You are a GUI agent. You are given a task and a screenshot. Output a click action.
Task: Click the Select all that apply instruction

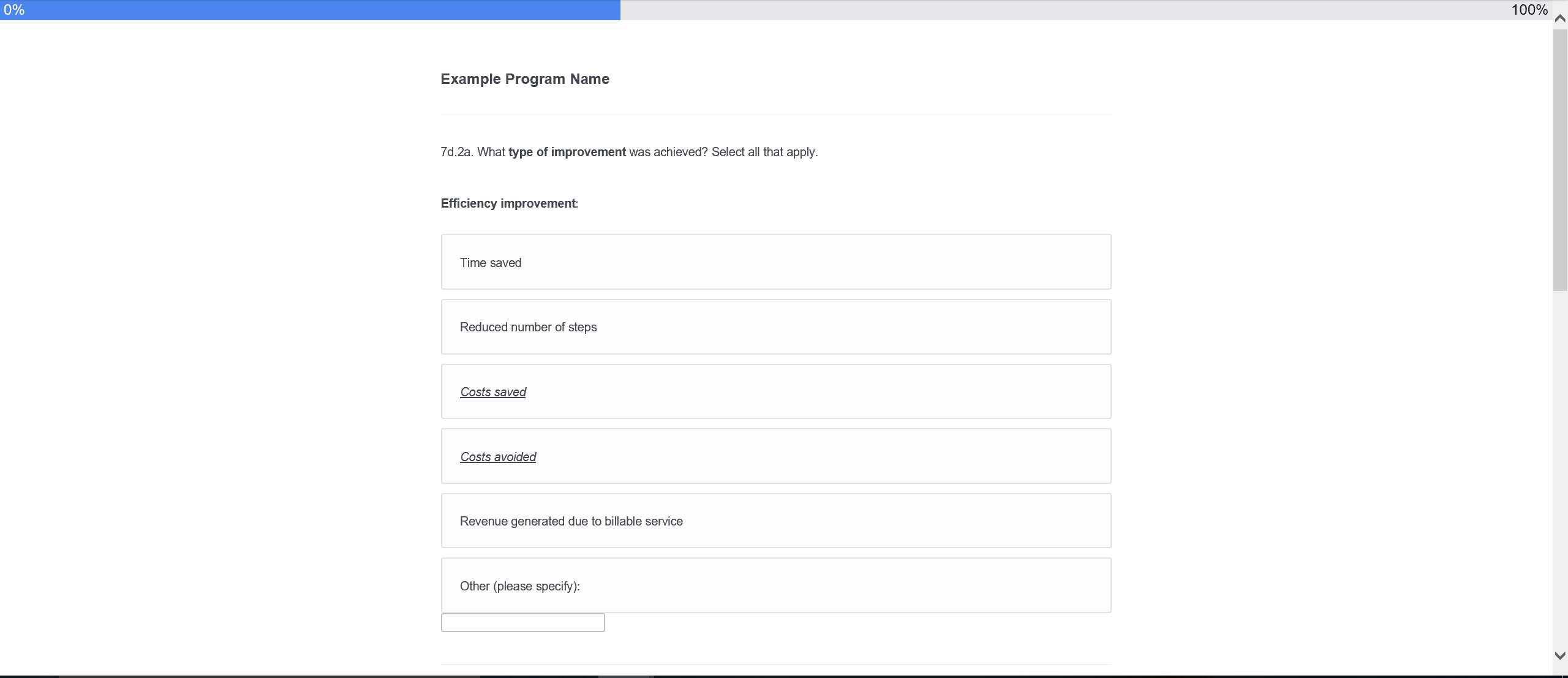[x=764, y=152]
